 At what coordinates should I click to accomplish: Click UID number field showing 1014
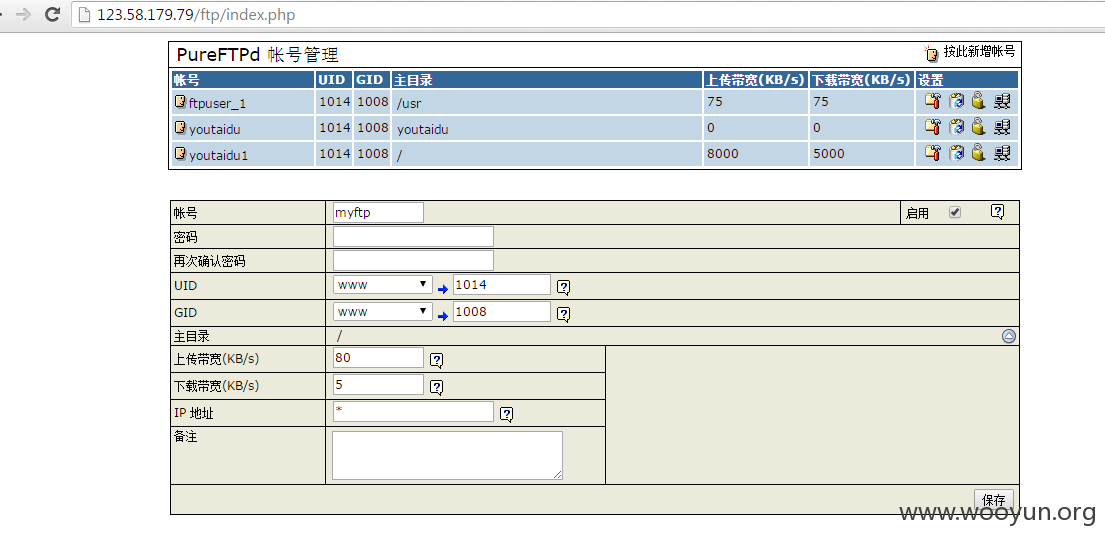point(502,285)
